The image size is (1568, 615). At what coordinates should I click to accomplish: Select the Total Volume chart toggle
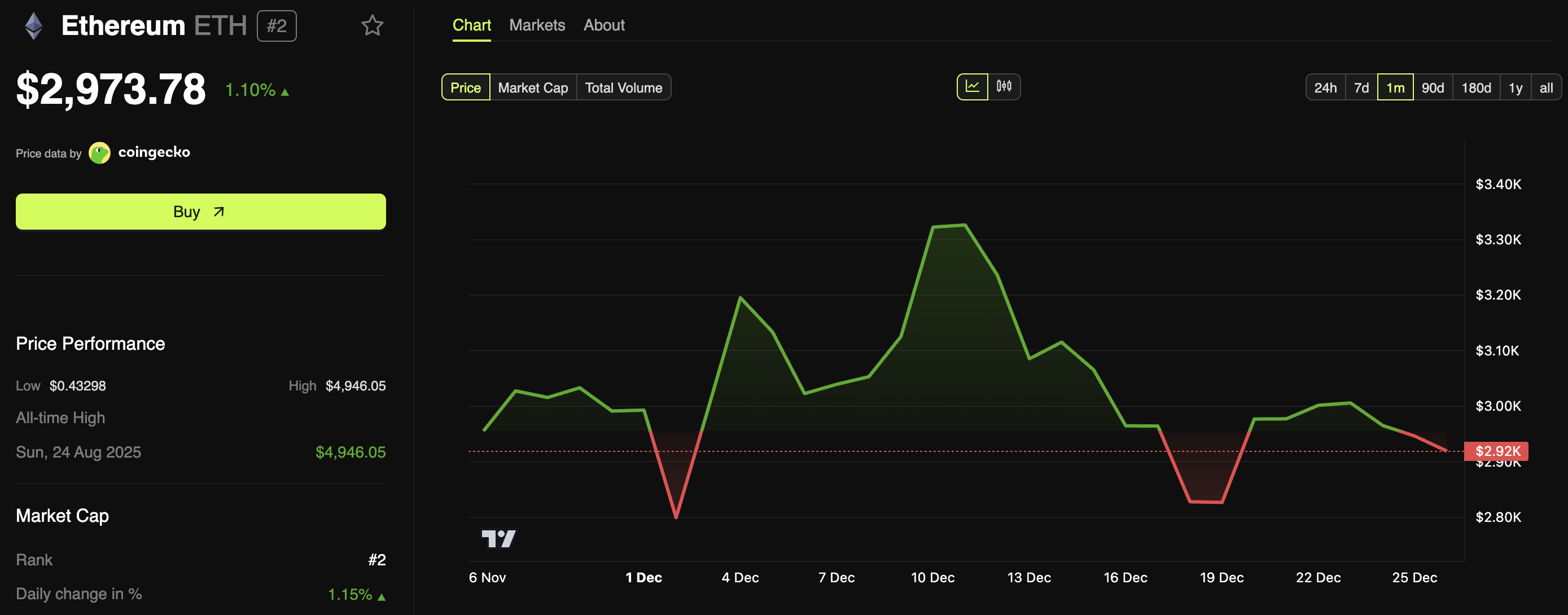[x=623, y=87]
